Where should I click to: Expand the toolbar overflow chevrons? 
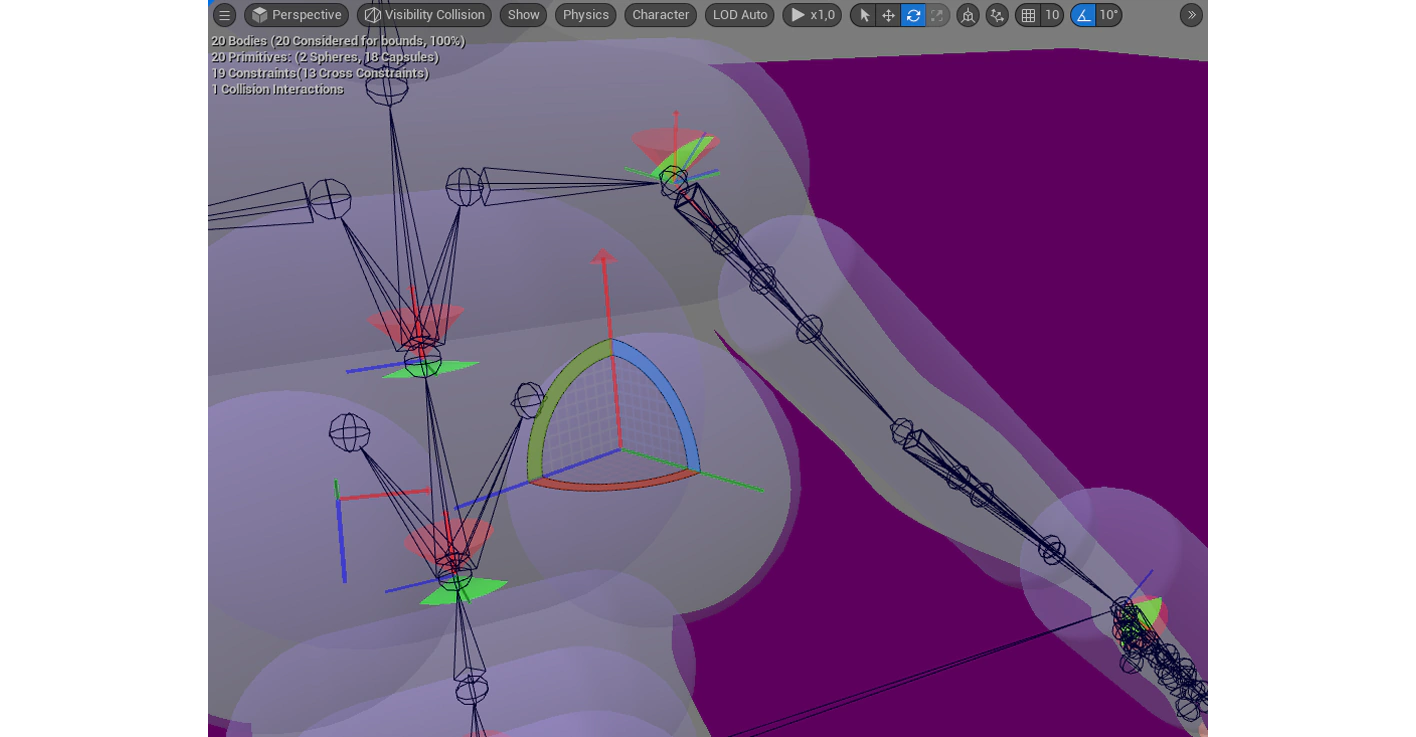(1191, 15)
